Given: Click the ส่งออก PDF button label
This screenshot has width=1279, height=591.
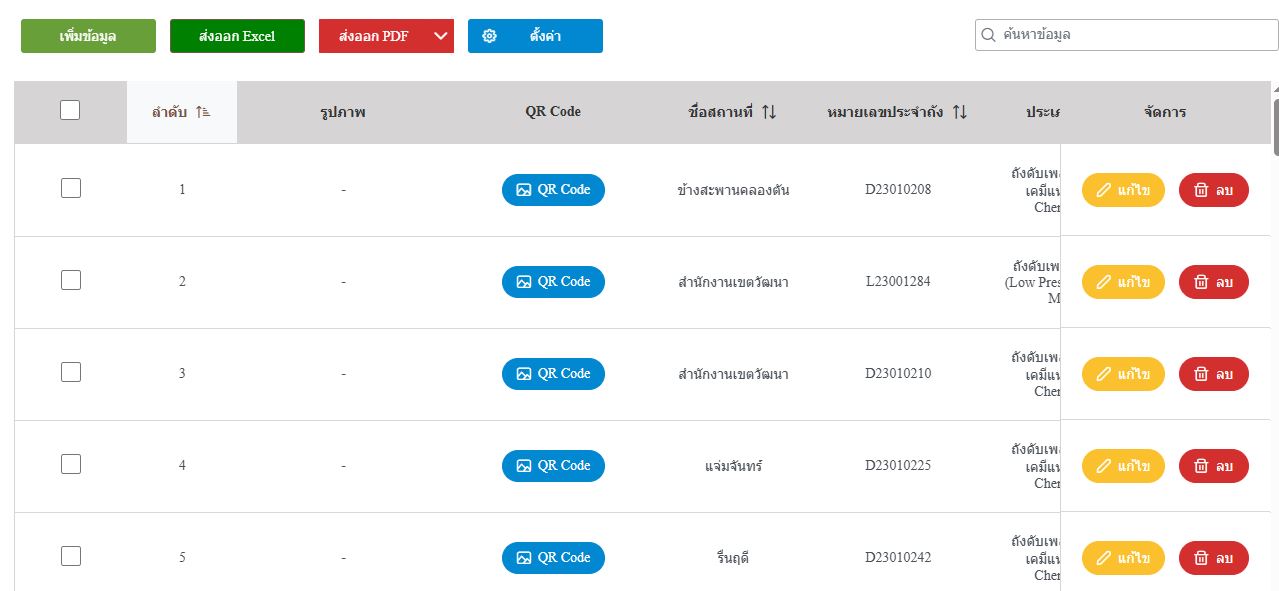Looking at the screenshot, I should pos(374,36).
